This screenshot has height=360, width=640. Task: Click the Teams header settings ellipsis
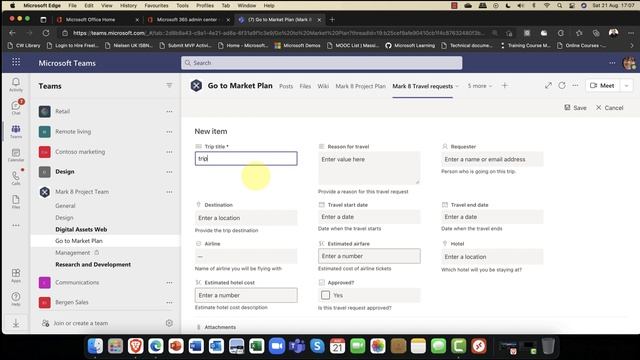pyautogui.click(x=612, y=63)
